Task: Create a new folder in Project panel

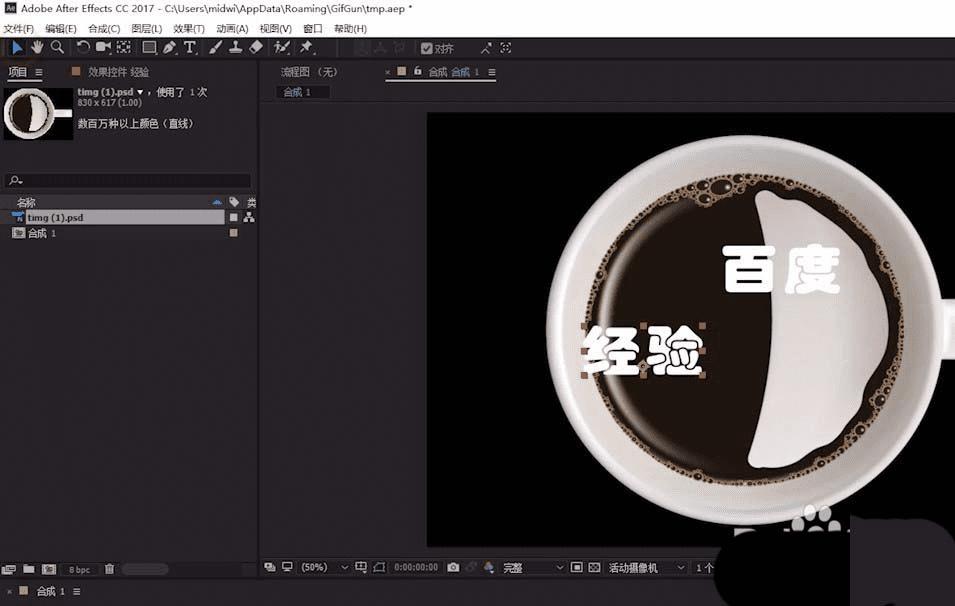Action: 29,569
